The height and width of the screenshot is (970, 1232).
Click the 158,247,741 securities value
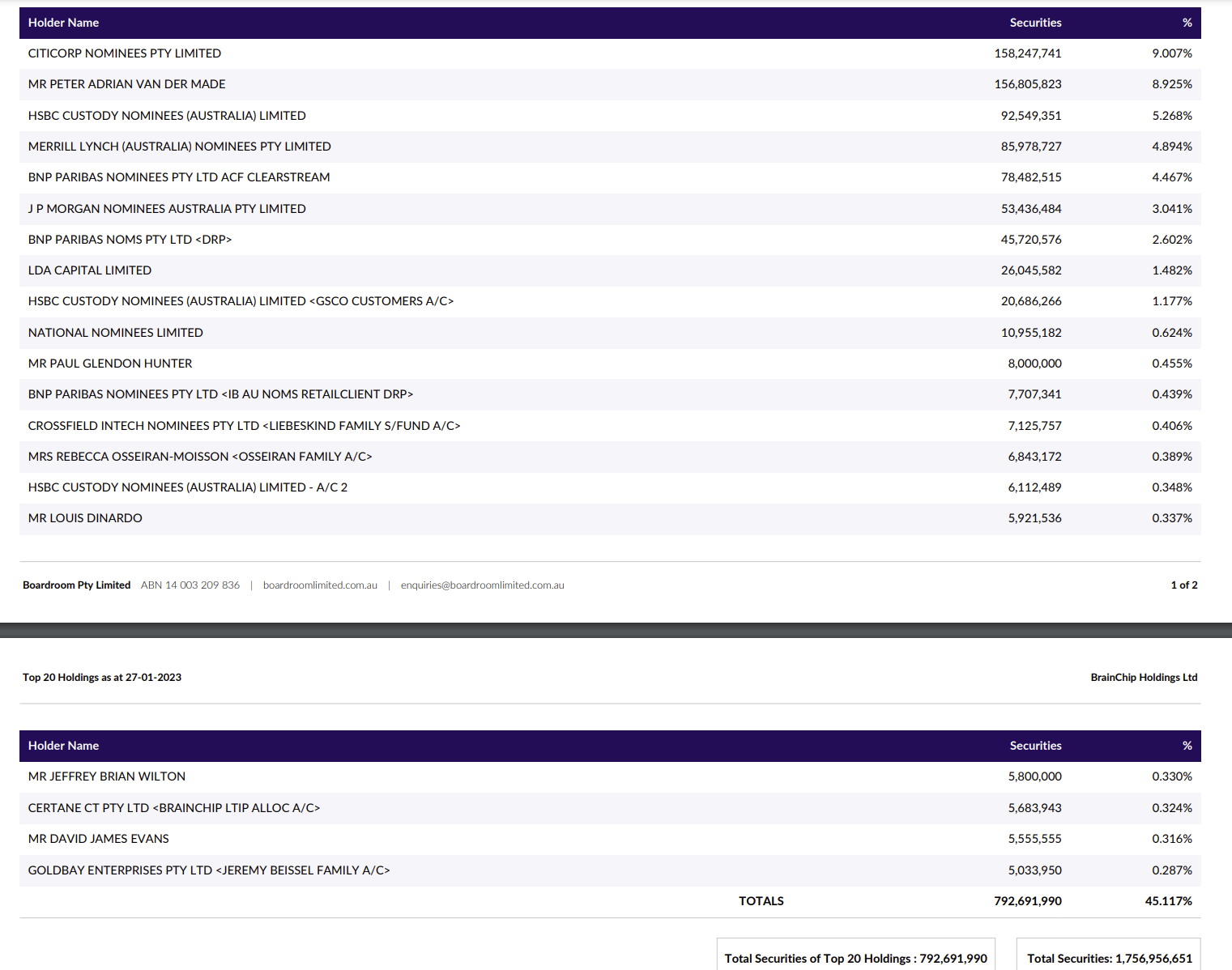(x=1027, y=53)
